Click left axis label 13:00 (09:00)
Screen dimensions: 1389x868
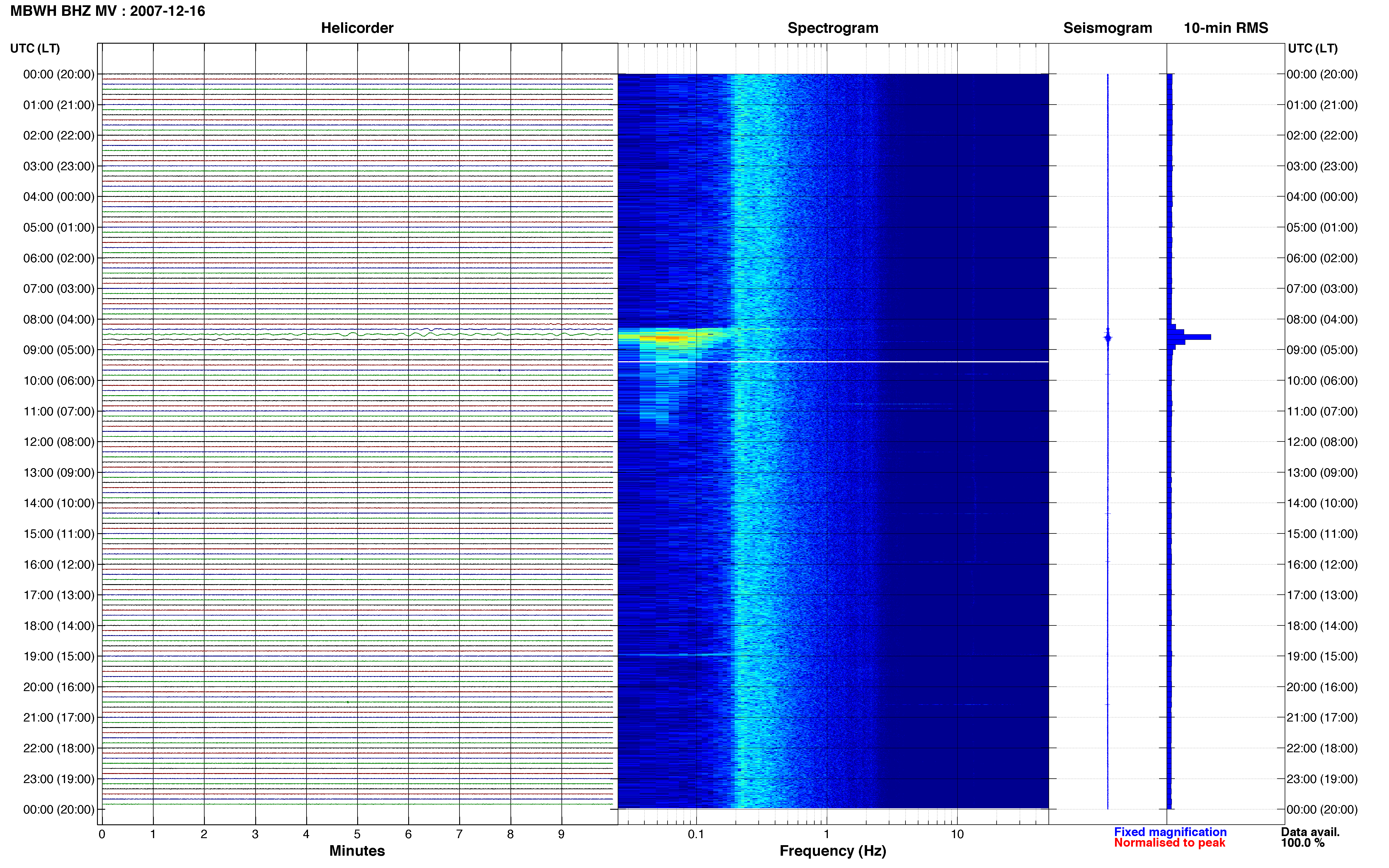click(59, 473)
